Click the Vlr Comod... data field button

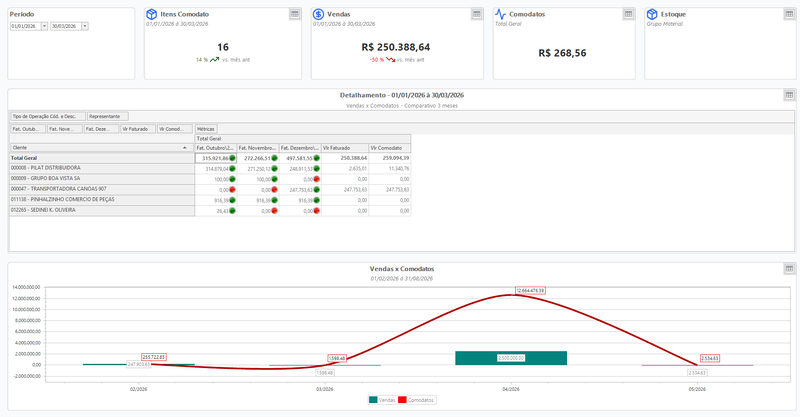175,129
